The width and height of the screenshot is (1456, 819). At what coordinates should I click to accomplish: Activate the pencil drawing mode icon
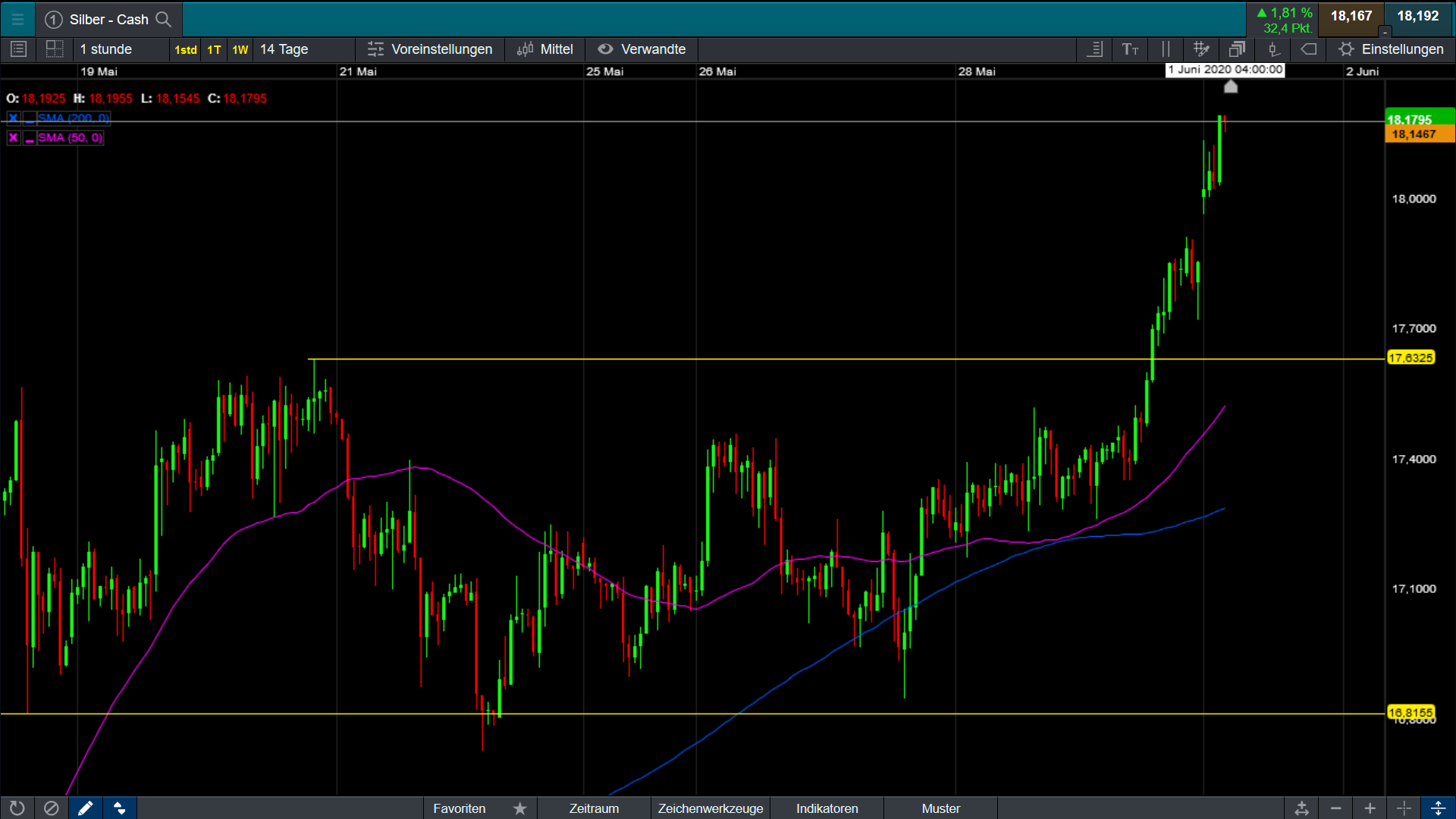click(x=85, y=808)
